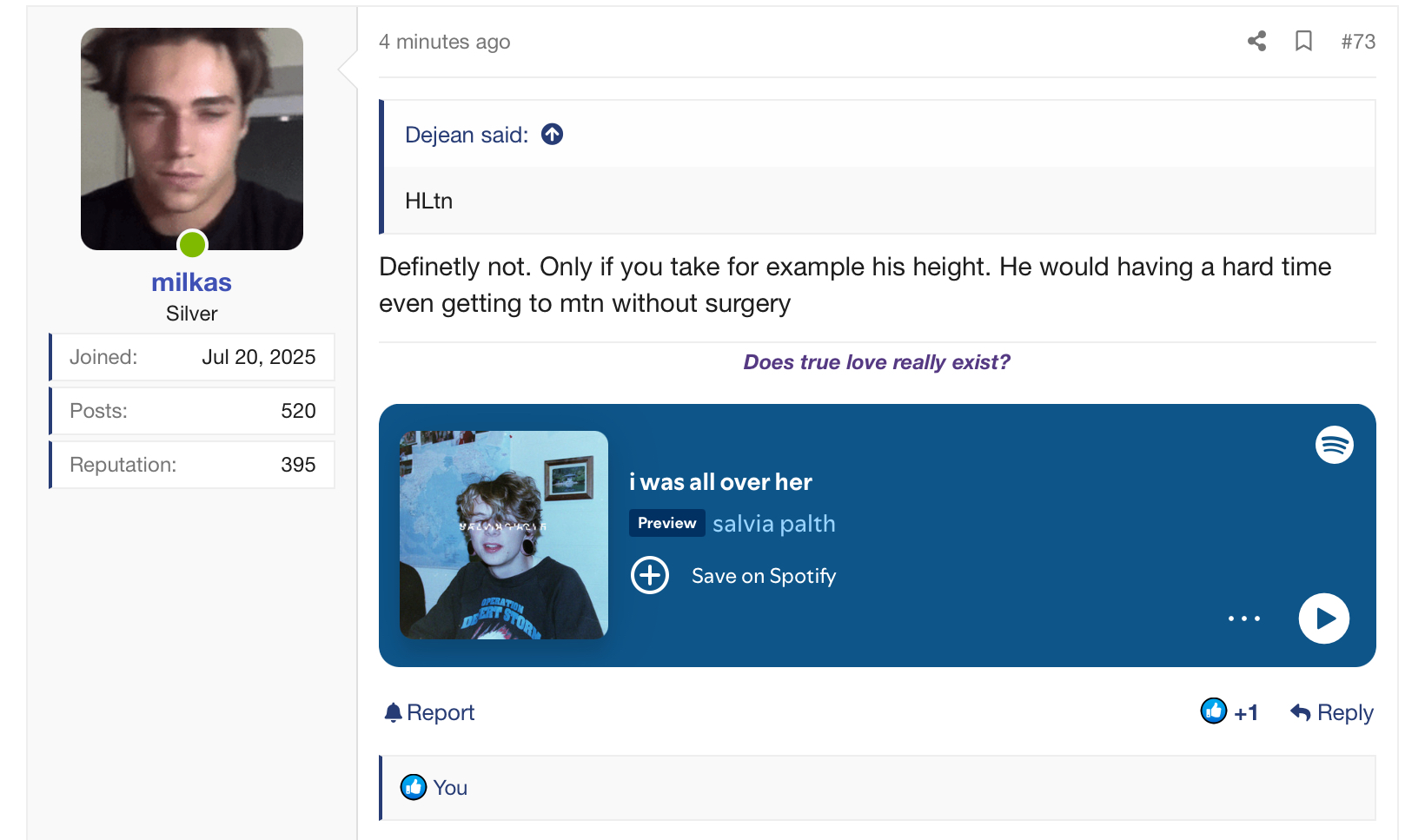Jump to Dejean's quoted post via arrow
This screenshot has width=1425, height=840.
[552, 134]
